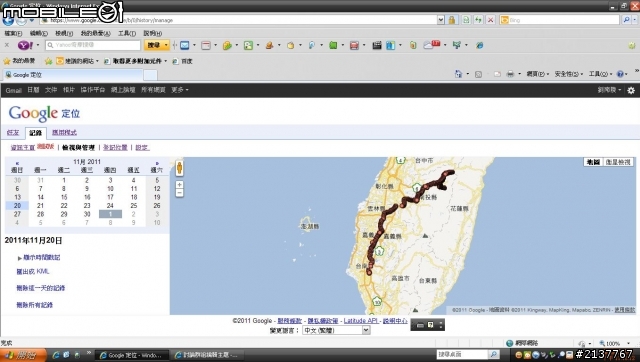
Task: Click the purple Yahoo! logo in toolbar
Action: [25, 45]
